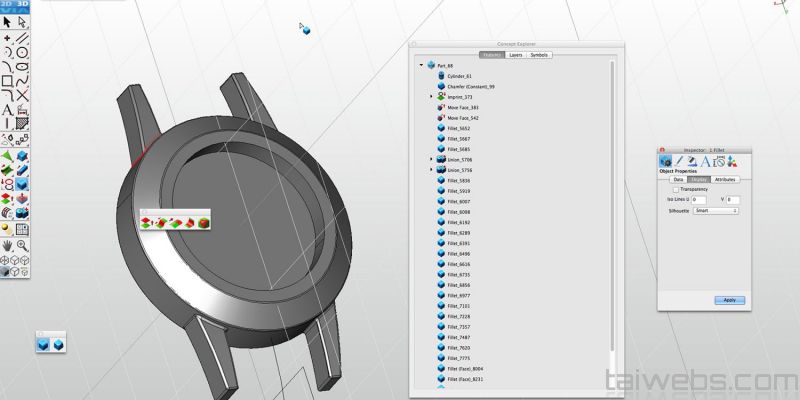Screen dimensions: 800x400
Task: Click the Cylinder_61 feature icon
Action: click(x=441, y=76)
